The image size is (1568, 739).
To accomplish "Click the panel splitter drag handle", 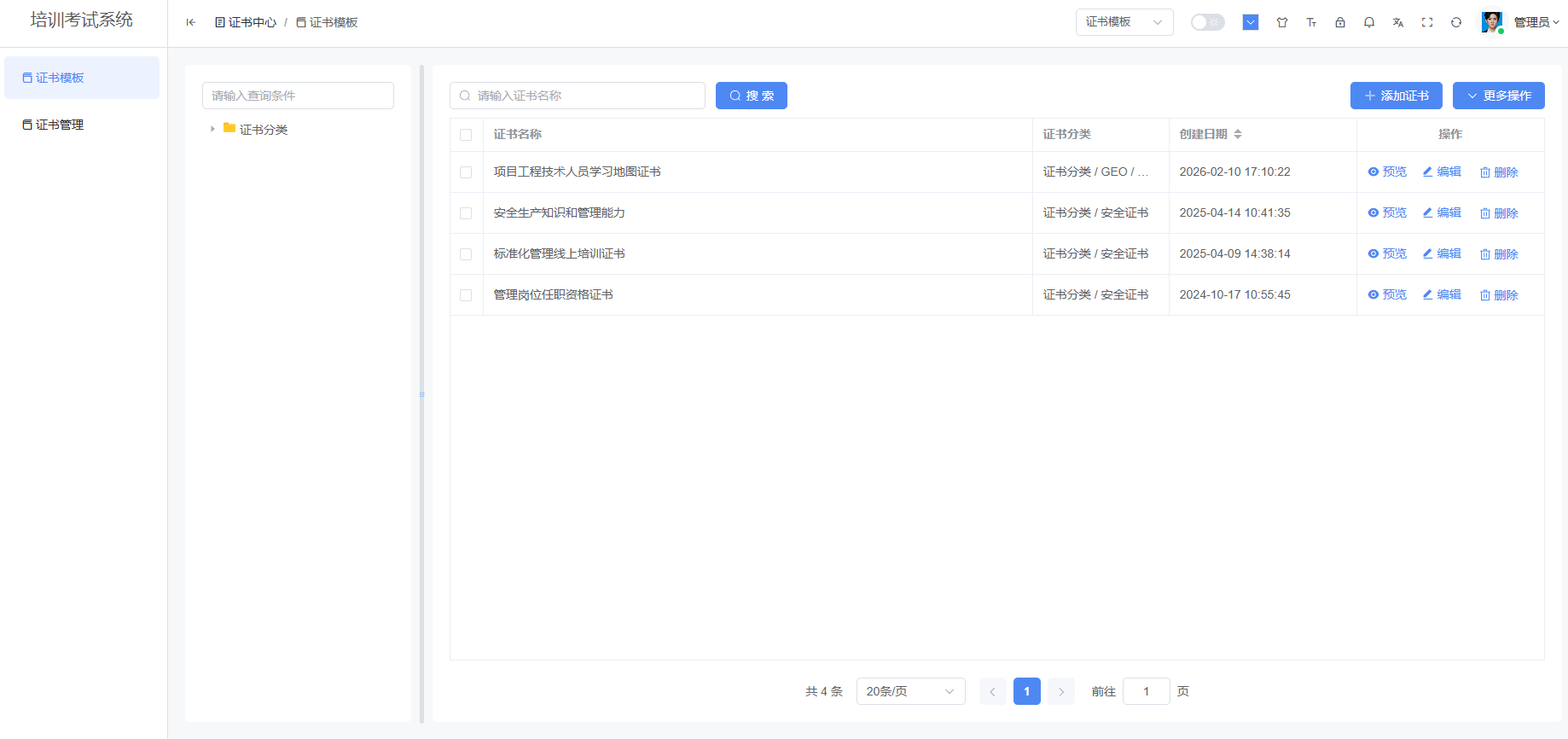I will click(x=421, y=394).
